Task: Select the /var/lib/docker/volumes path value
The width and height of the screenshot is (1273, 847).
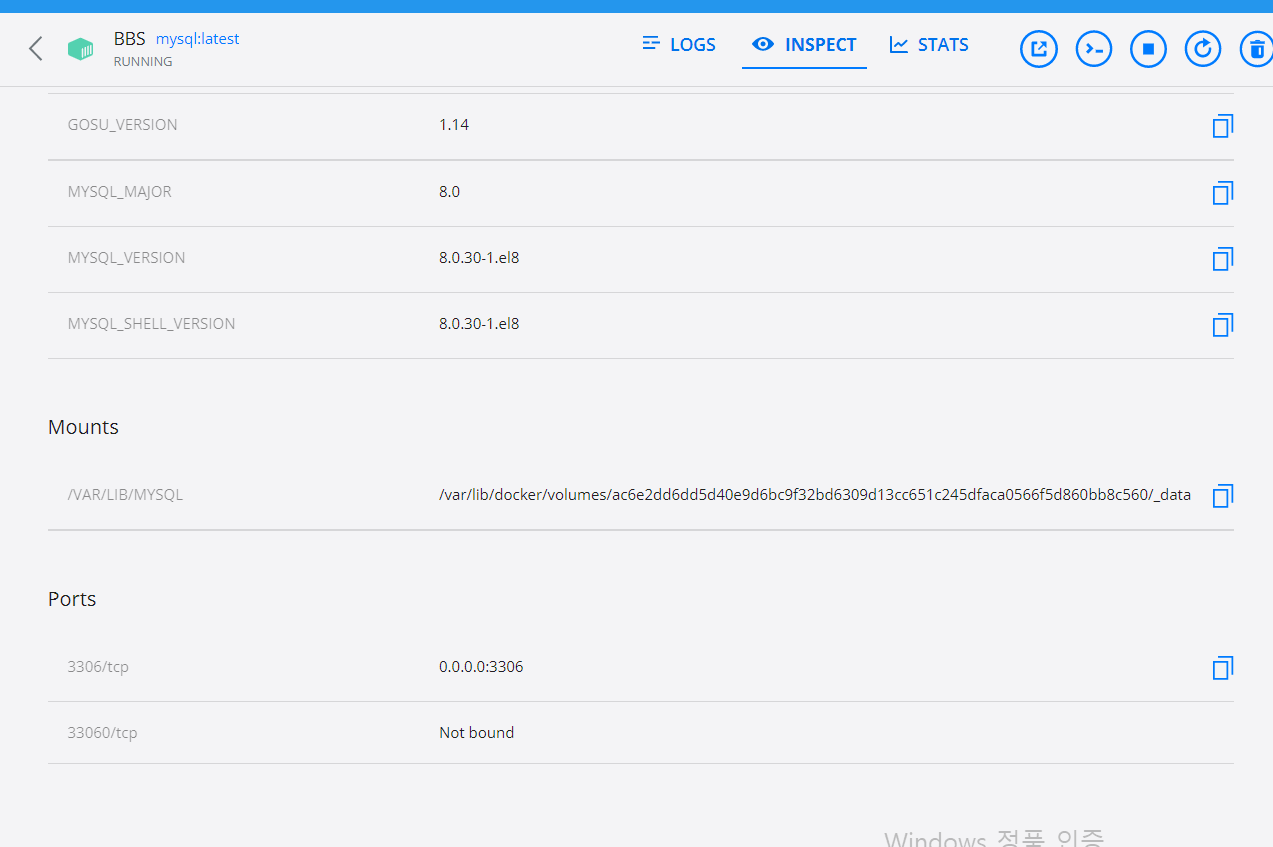Action: (815, 494)
